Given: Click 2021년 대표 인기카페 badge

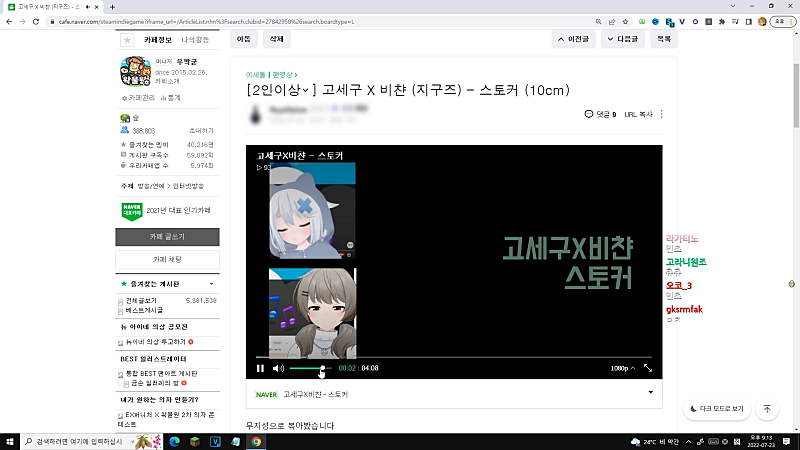Looking at the screenshot, I should 166,211.
